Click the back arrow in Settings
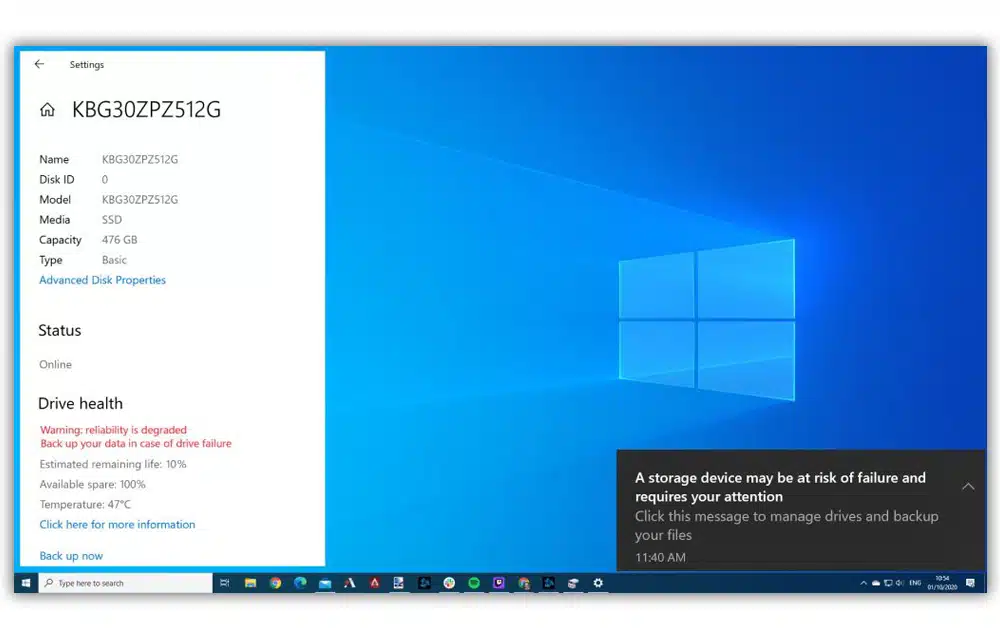Image resolution: width=1000 pixels, height=640 pixels. [x=39, y=64]
